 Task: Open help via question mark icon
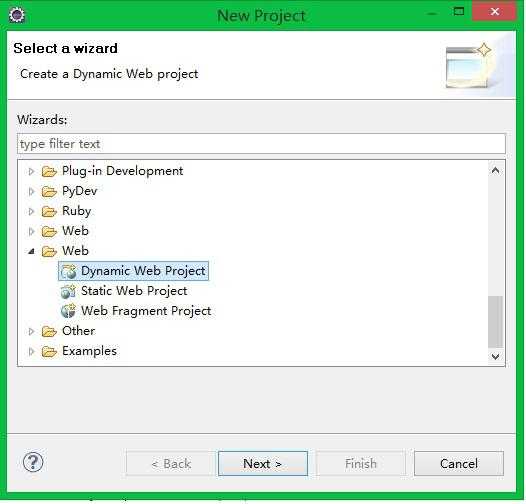point(33,462)
